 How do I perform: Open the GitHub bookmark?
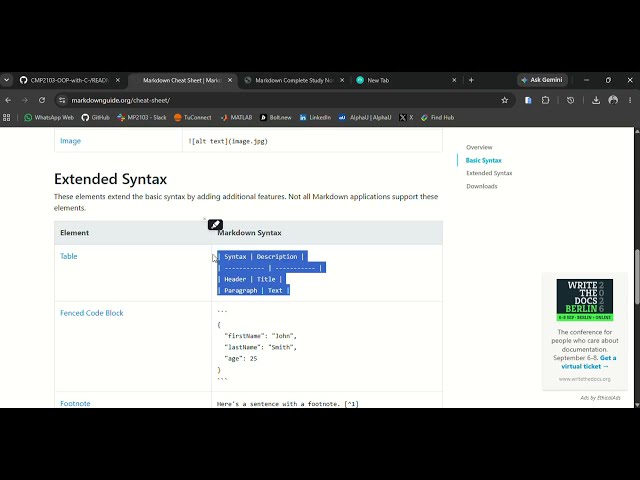click(x=96, y=118)
